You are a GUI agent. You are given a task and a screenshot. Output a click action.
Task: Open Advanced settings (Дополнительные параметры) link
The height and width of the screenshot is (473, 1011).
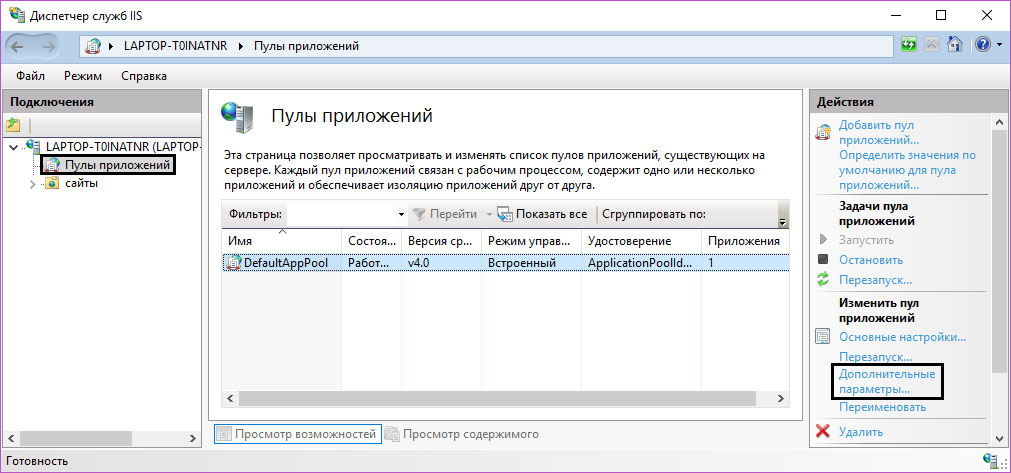(x=886, y=381)
